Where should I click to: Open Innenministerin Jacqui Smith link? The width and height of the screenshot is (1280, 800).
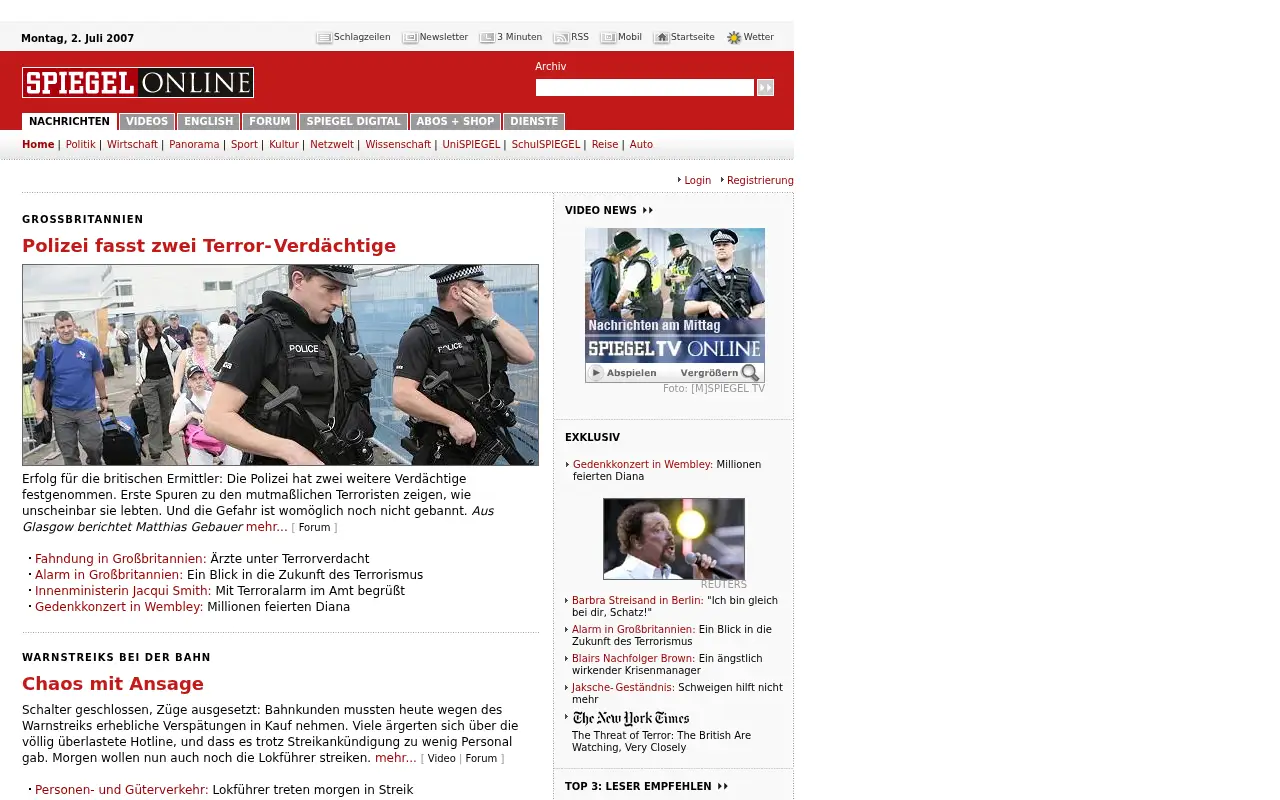tap(123, 591)
